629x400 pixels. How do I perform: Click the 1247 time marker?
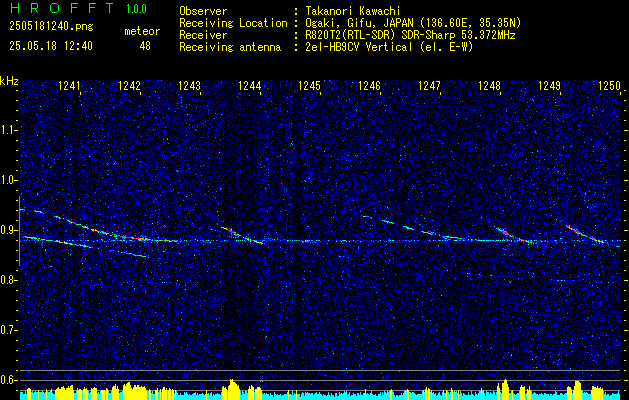429,85
